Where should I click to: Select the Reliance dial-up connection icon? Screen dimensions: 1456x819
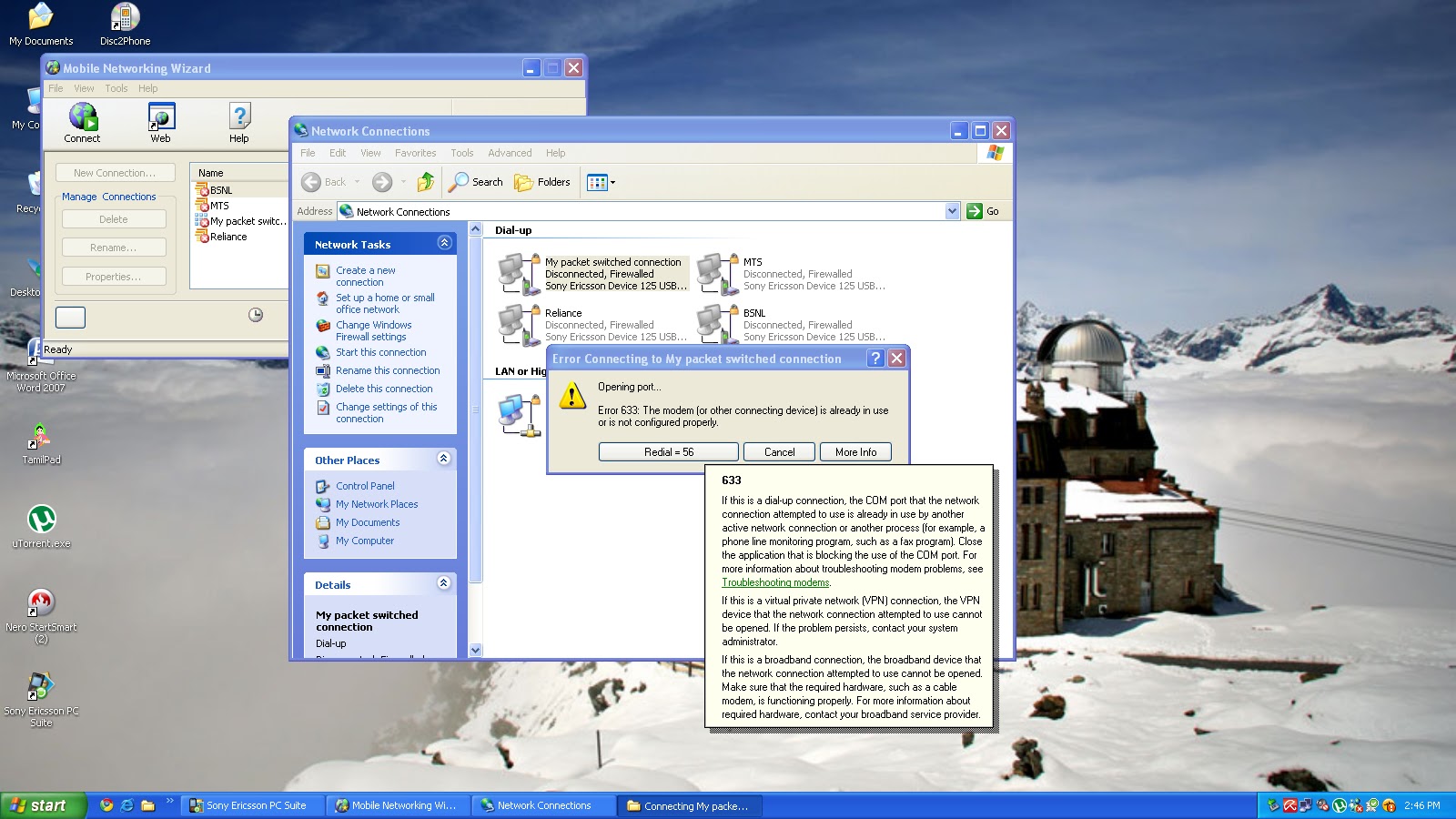coord(521,324)
